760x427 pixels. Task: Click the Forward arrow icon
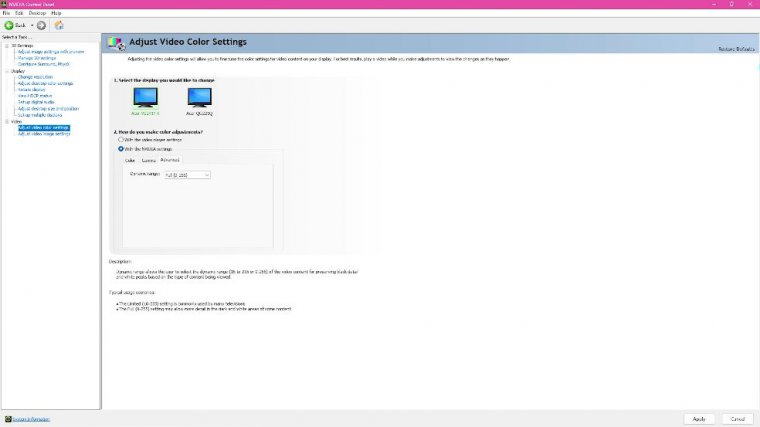click(x=42, y=25)
